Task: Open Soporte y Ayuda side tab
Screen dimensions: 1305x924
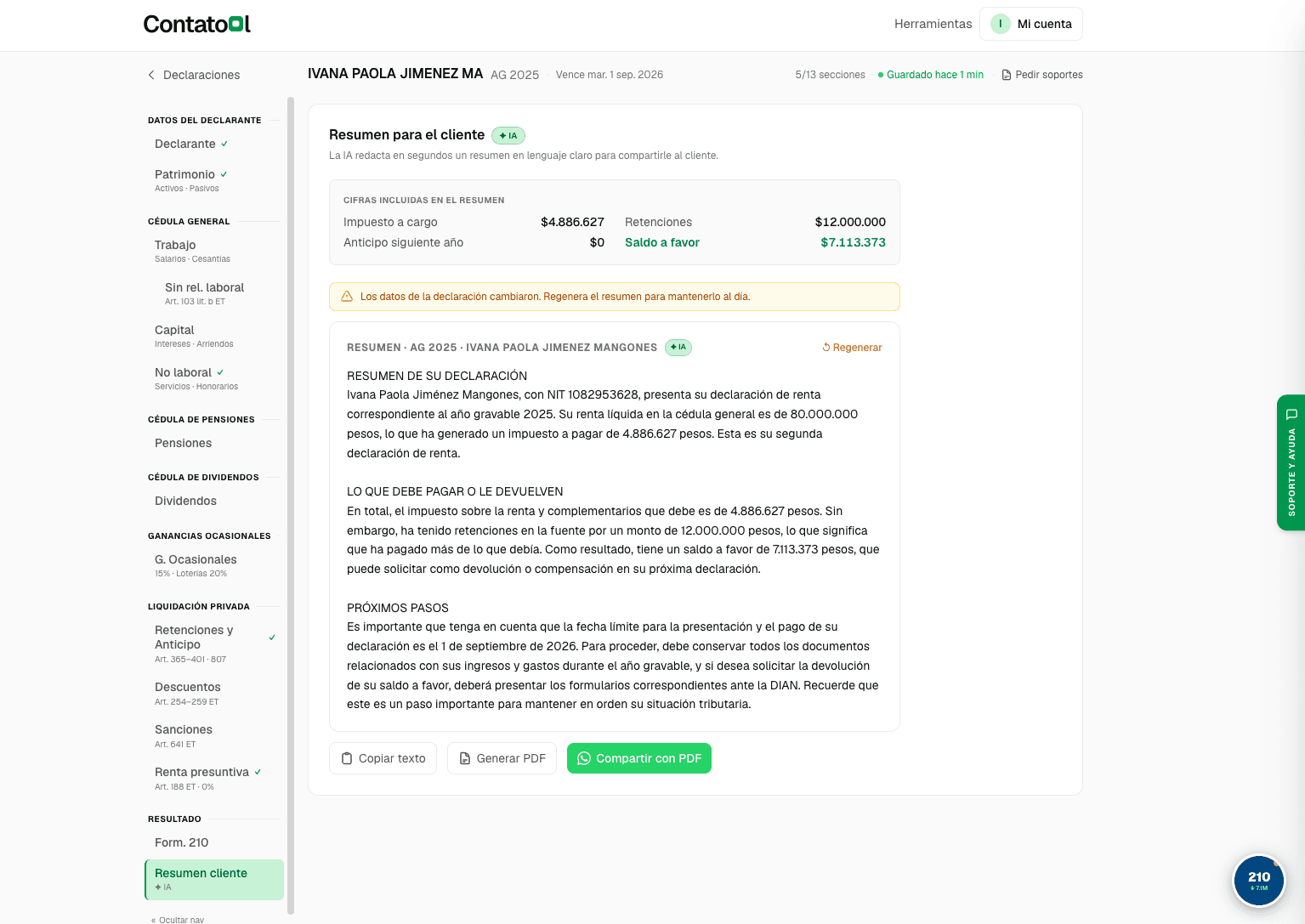Action: click(1291, 462)
